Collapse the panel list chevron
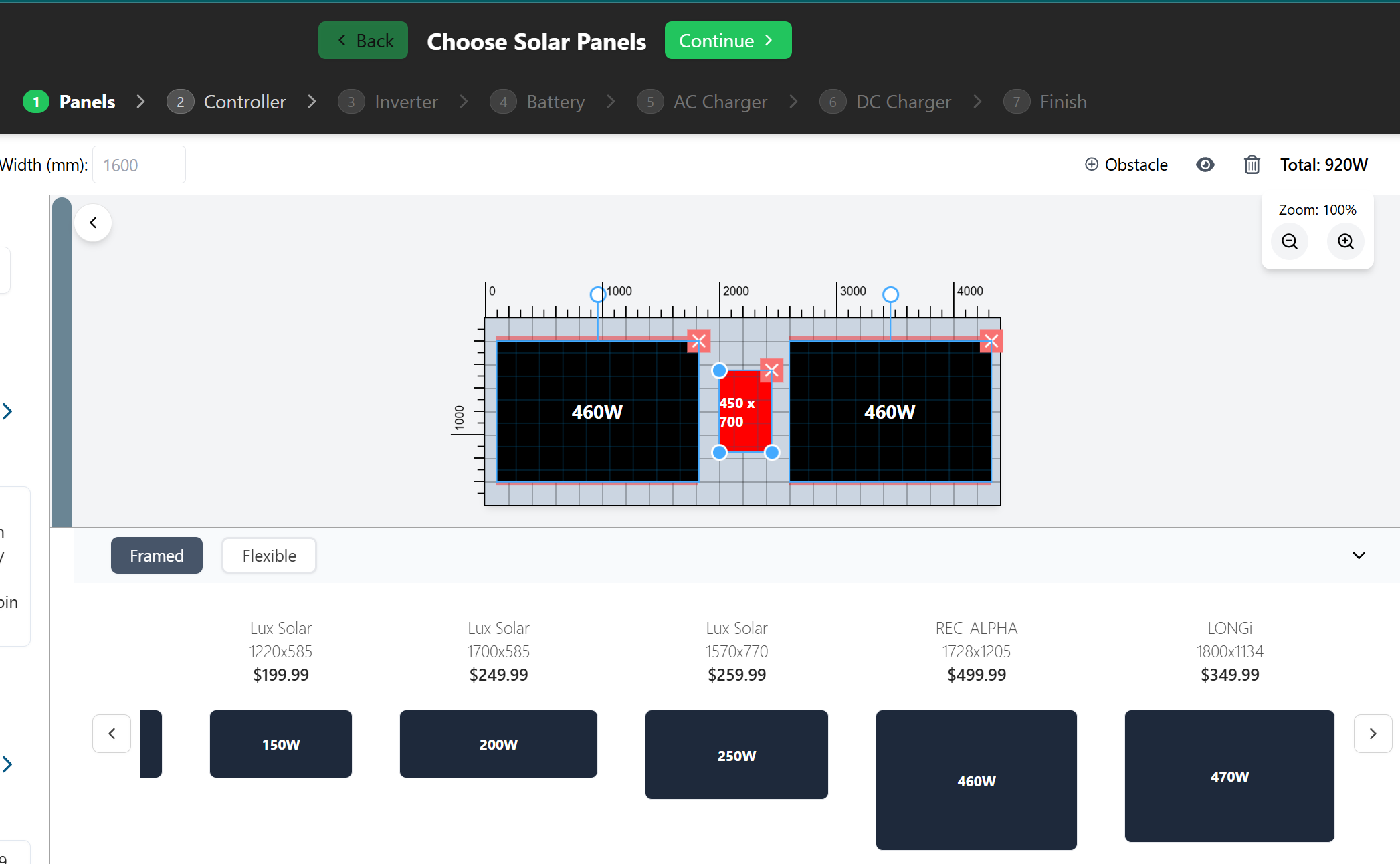 coord(1359,556)
